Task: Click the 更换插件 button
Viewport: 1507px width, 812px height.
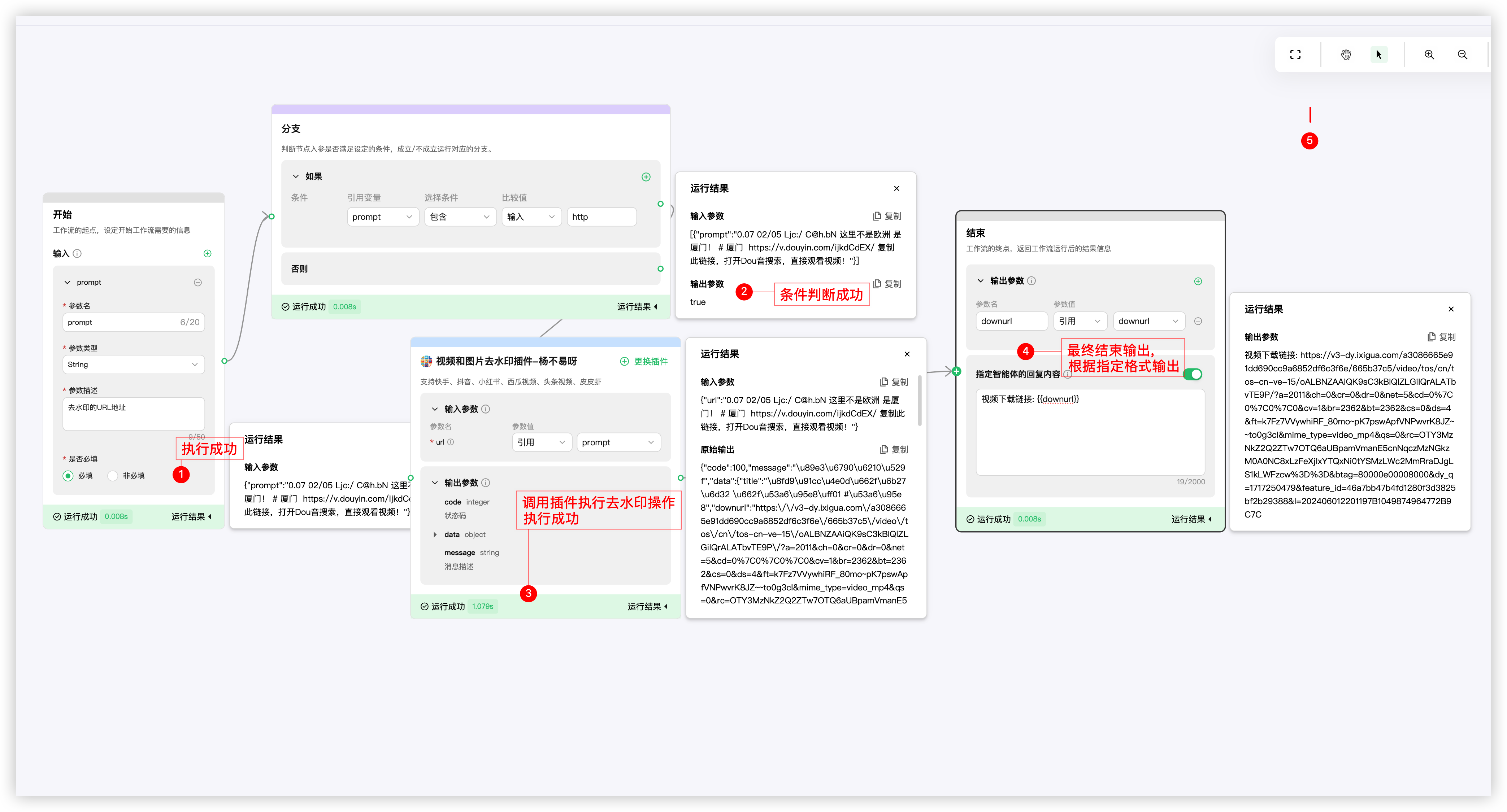Action: pyautogui.click(x=643, y=361)
